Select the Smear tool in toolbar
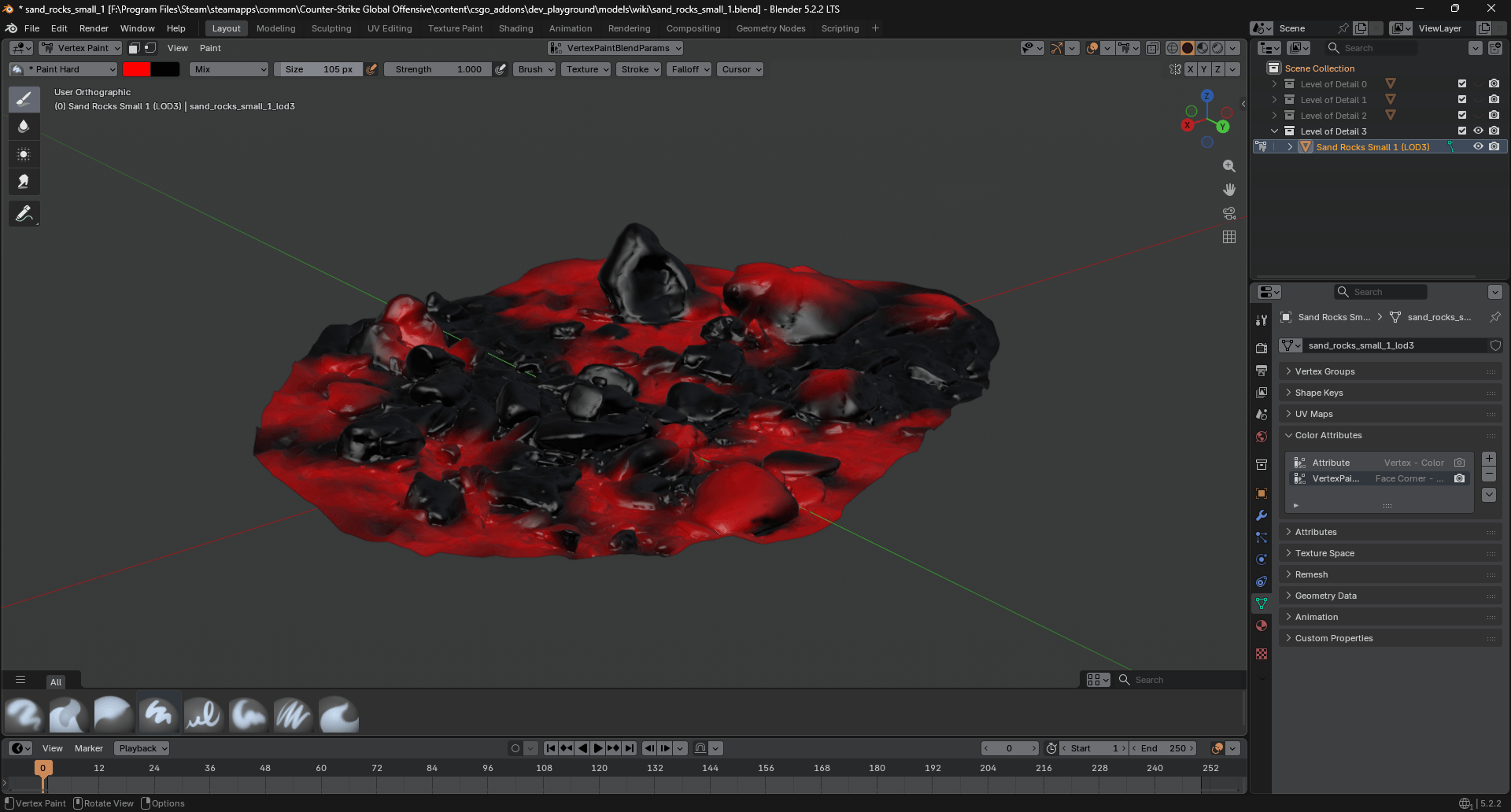 pyautogui.click(x=24, y=182)
